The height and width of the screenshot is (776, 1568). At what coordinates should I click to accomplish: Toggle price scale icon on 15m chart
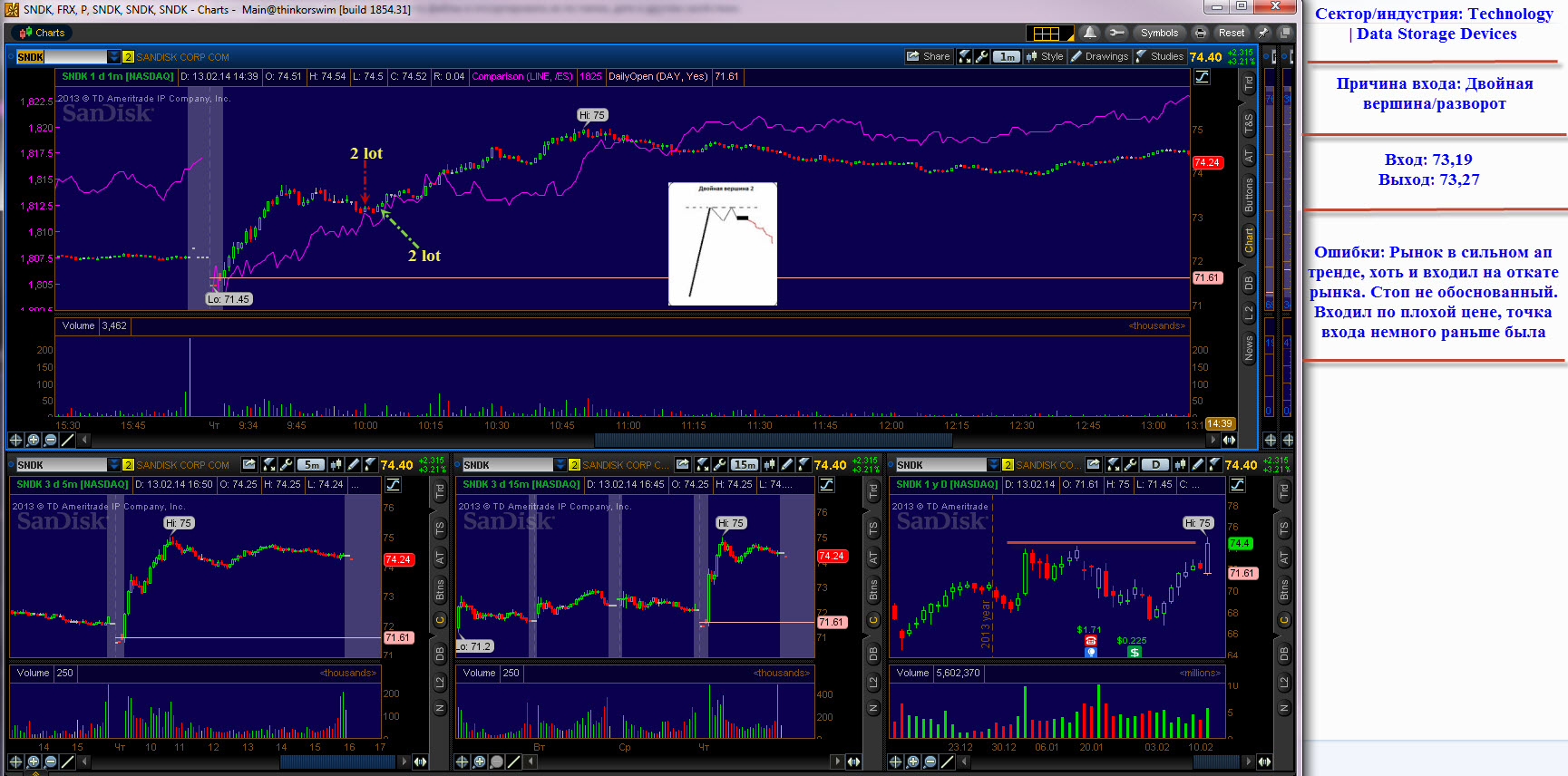(x=826, y=485)
